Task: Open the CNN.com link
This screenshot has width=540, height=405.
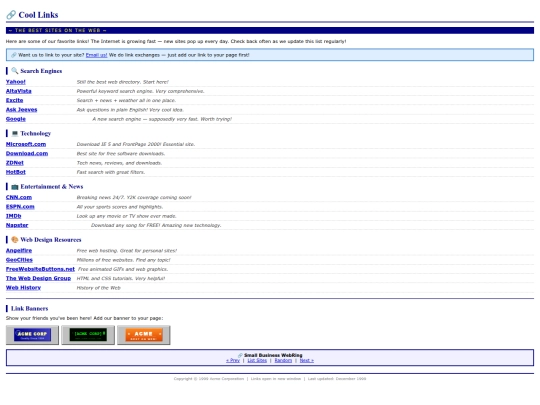Action: [x=19, y=197]
